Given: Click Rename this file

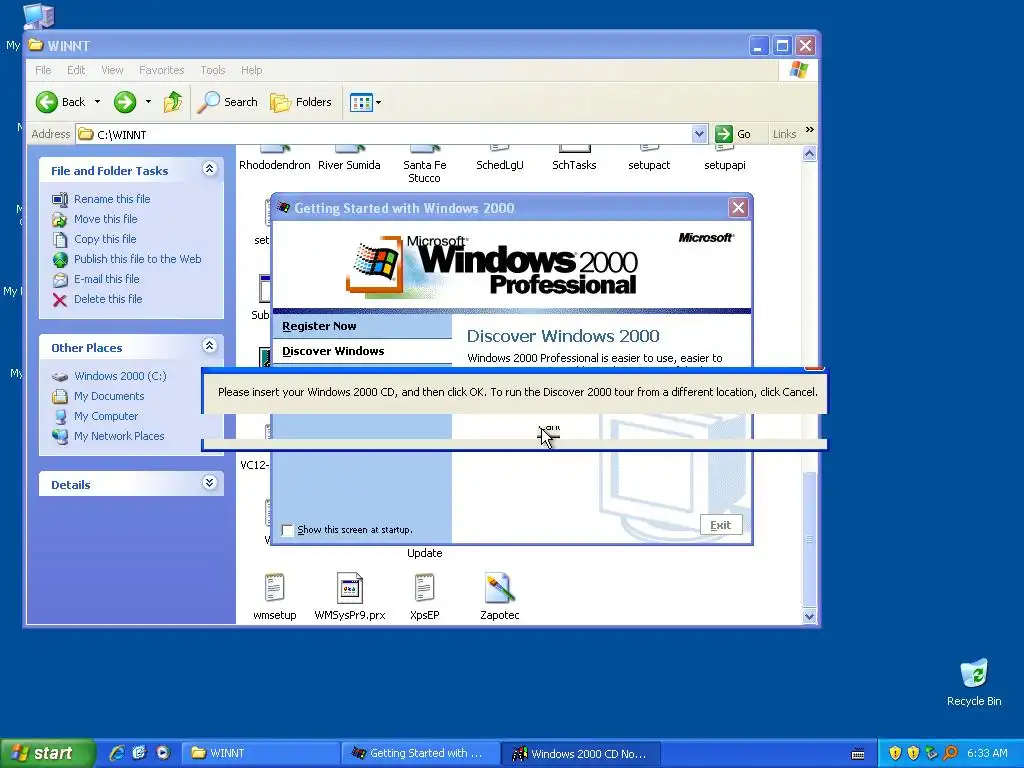Looking at the screenshot, I should [112, 199].
